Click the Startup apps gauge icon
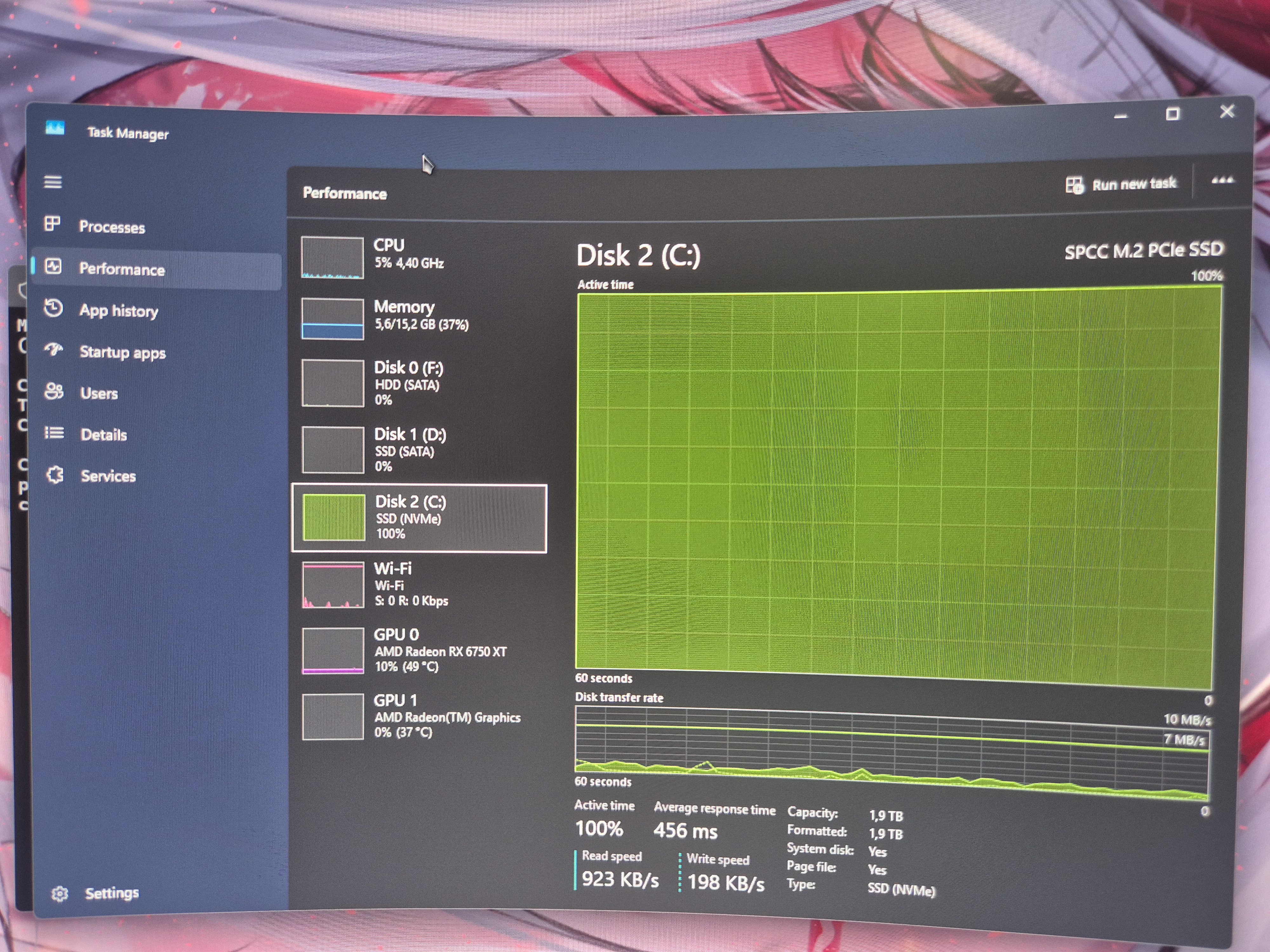 54,349
